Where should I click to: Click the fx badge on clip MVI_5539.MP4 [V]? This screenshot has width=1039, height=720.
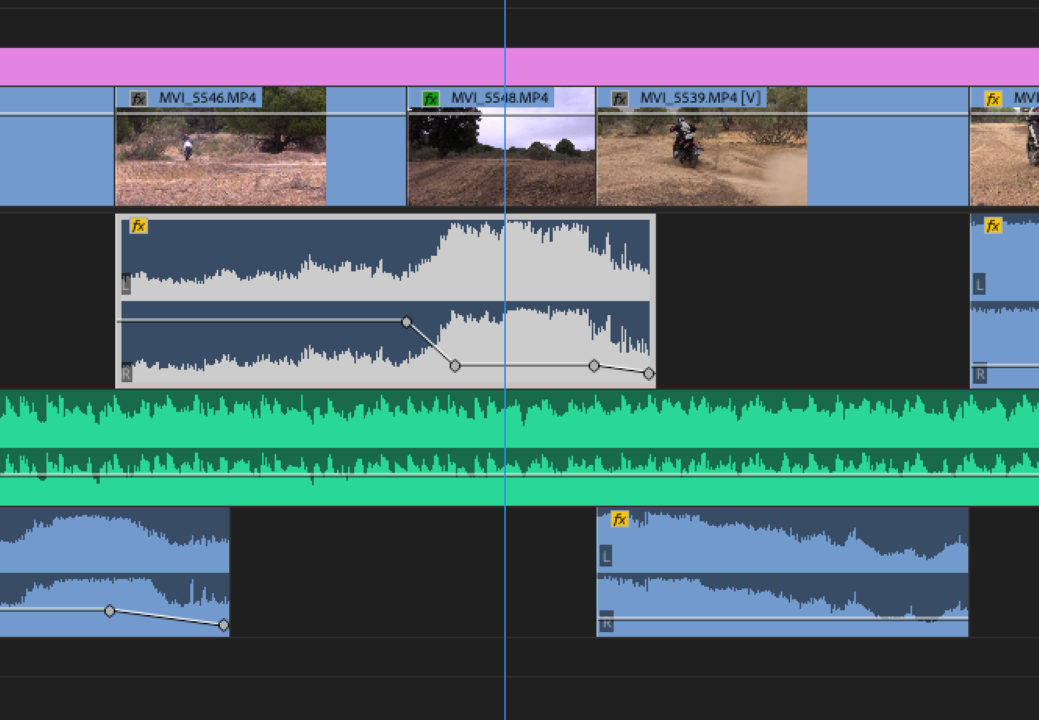pyautogui.click(x=620, y=99)
